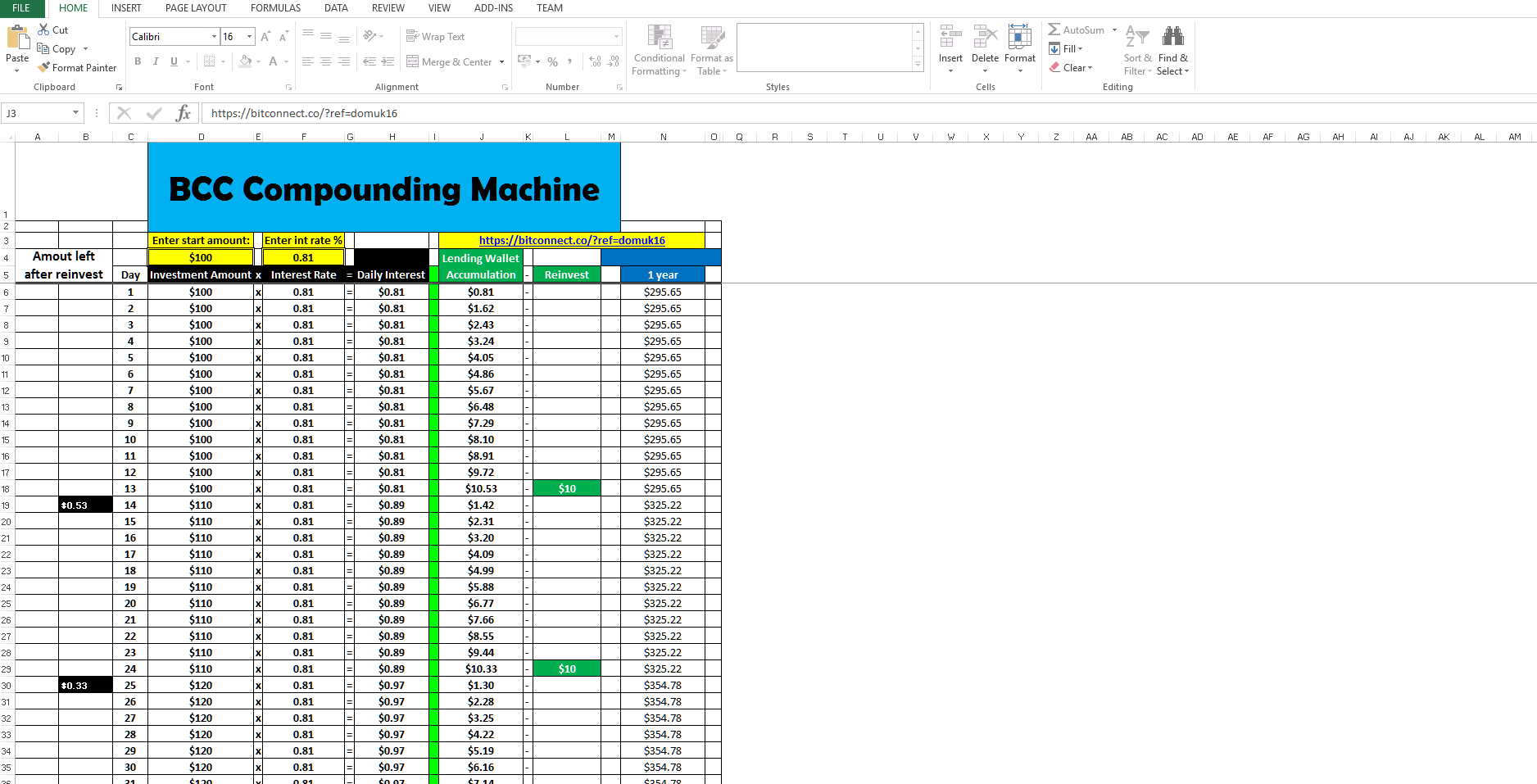
Task: Click Increase Decimal icon
Action: (595, 61)
